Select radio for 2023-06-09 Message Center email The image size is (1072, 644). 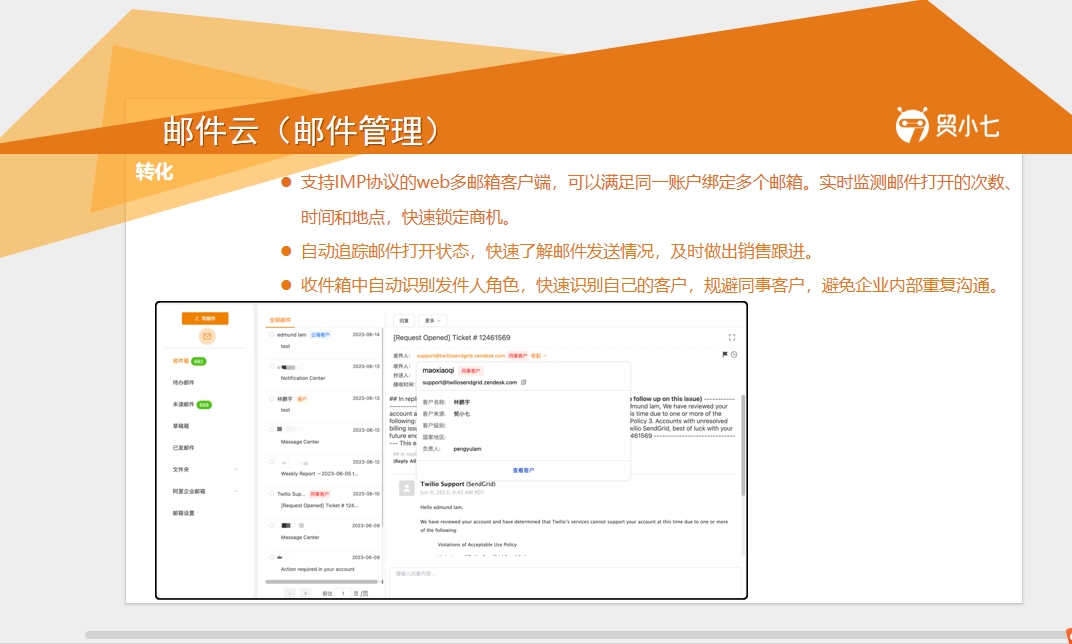click(x=271, y=526)
